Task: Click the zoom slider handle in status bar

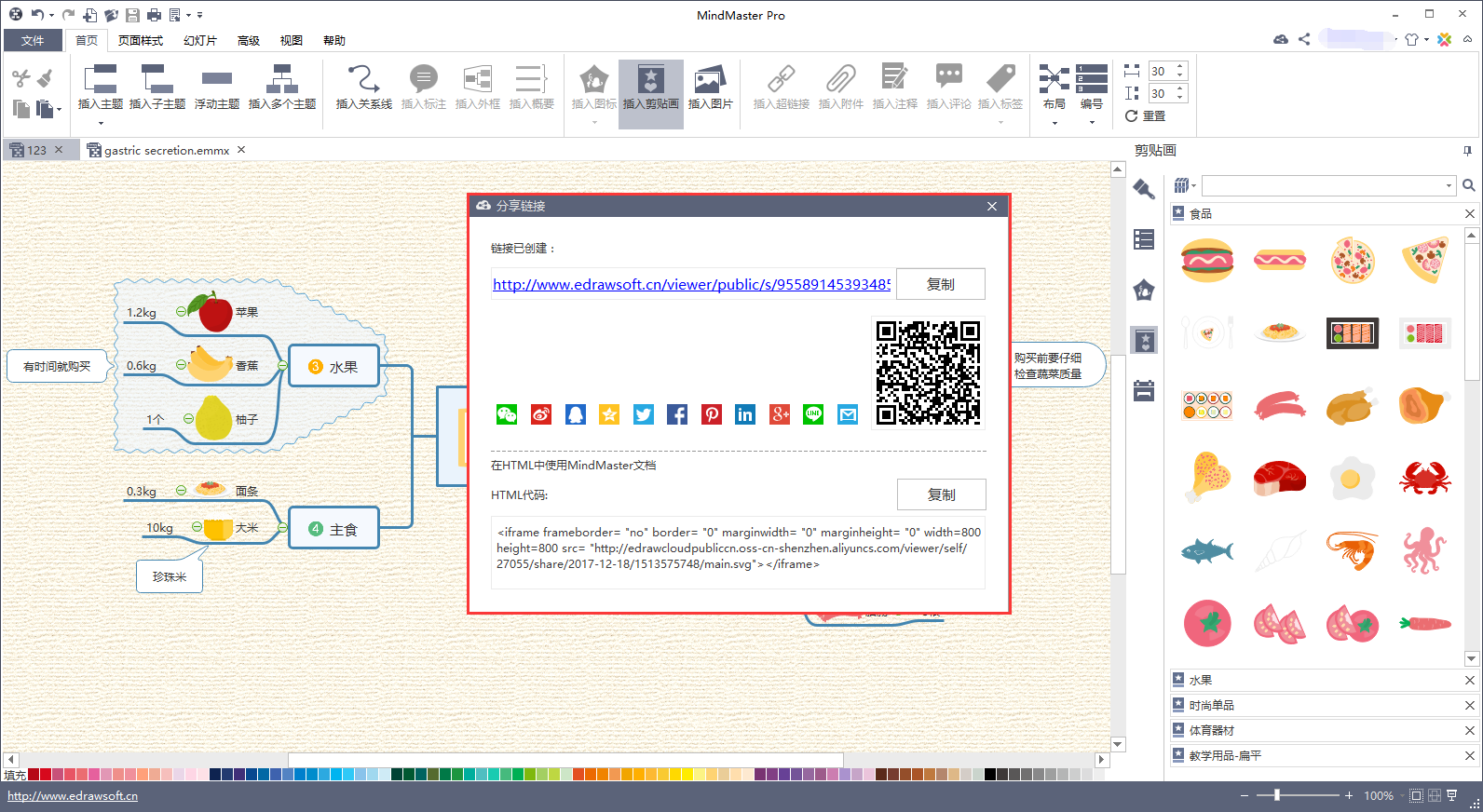Action: 1277,795
